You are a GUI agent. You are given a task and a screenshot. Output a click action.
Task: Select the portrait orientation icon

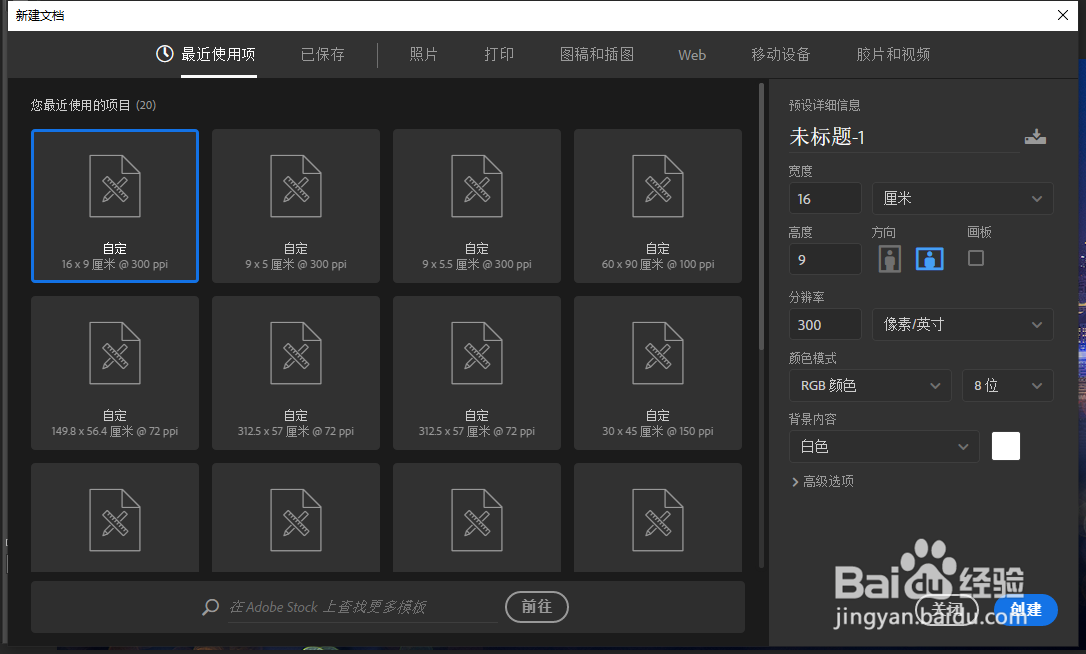(889, 258)
